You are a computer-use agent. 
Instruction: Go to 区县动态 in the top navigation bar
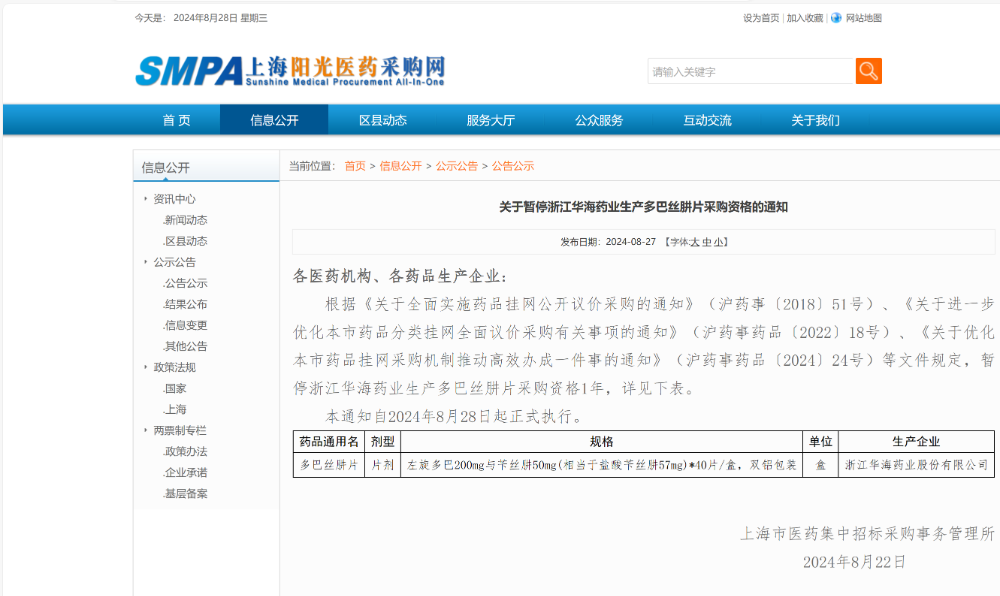(383, 120)
